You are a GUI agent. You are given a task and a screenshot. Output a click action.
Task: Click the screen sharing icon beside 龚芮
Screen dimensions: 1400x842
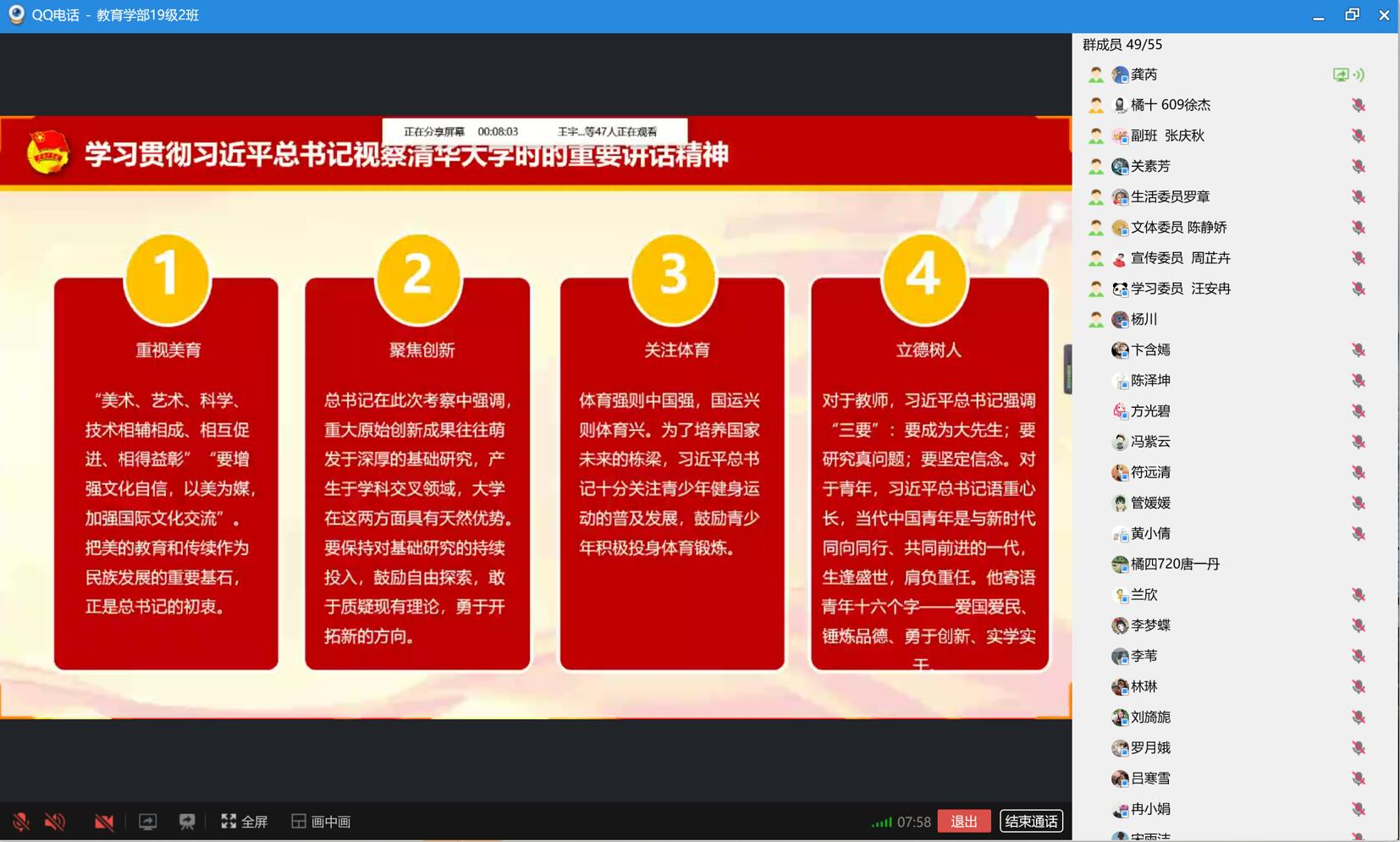click(1340, 75)
